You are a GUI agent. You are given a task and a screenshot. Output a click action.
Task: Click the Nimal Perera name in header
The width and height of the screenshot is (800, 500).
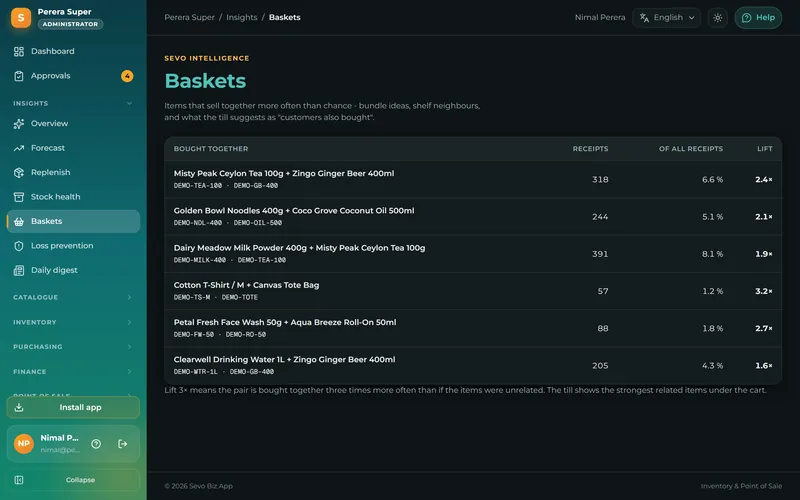[599, 17]
